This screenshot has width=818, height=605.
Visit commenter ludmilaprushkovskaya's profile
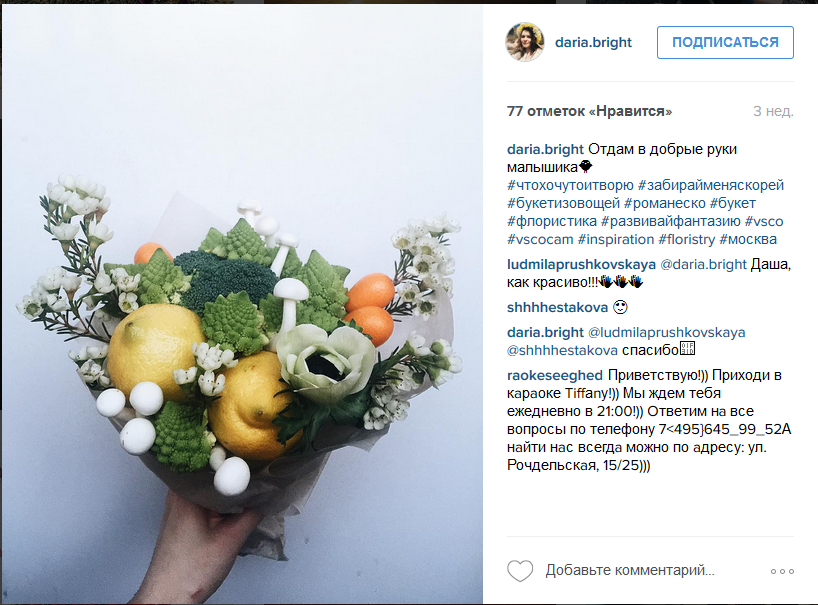581,264
